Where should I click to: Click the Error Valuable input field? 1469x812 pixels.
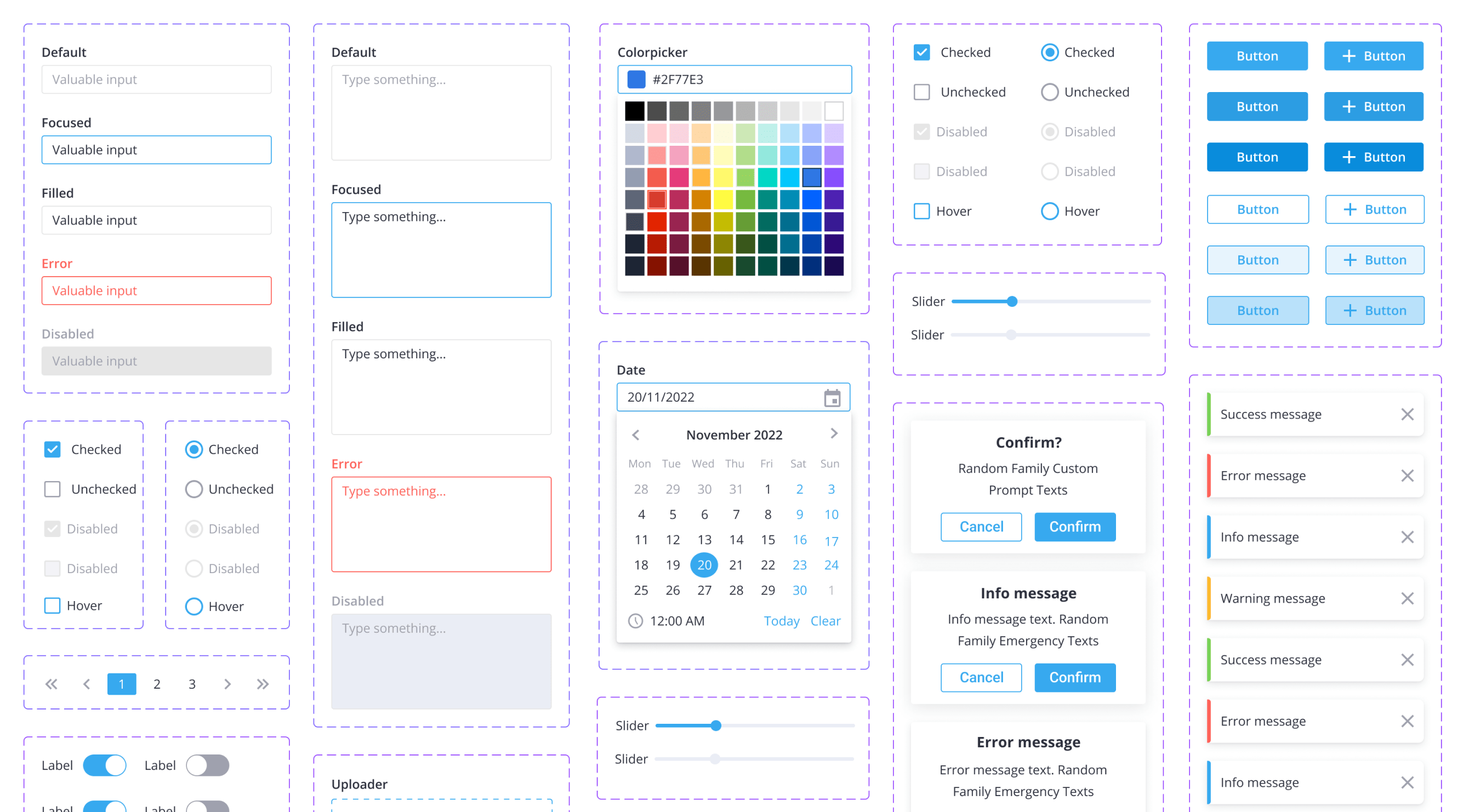click(x=156, y=291)
